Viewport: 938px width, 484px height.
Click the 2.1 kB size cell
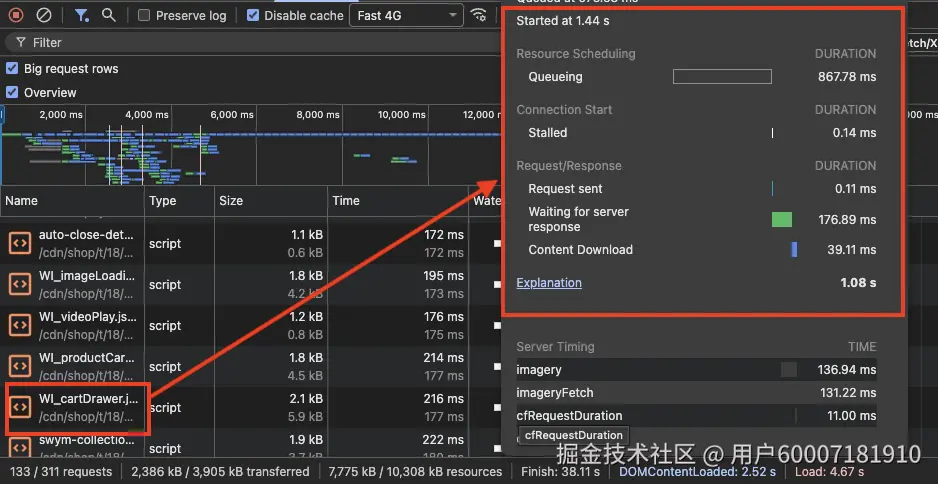[306, 398]
